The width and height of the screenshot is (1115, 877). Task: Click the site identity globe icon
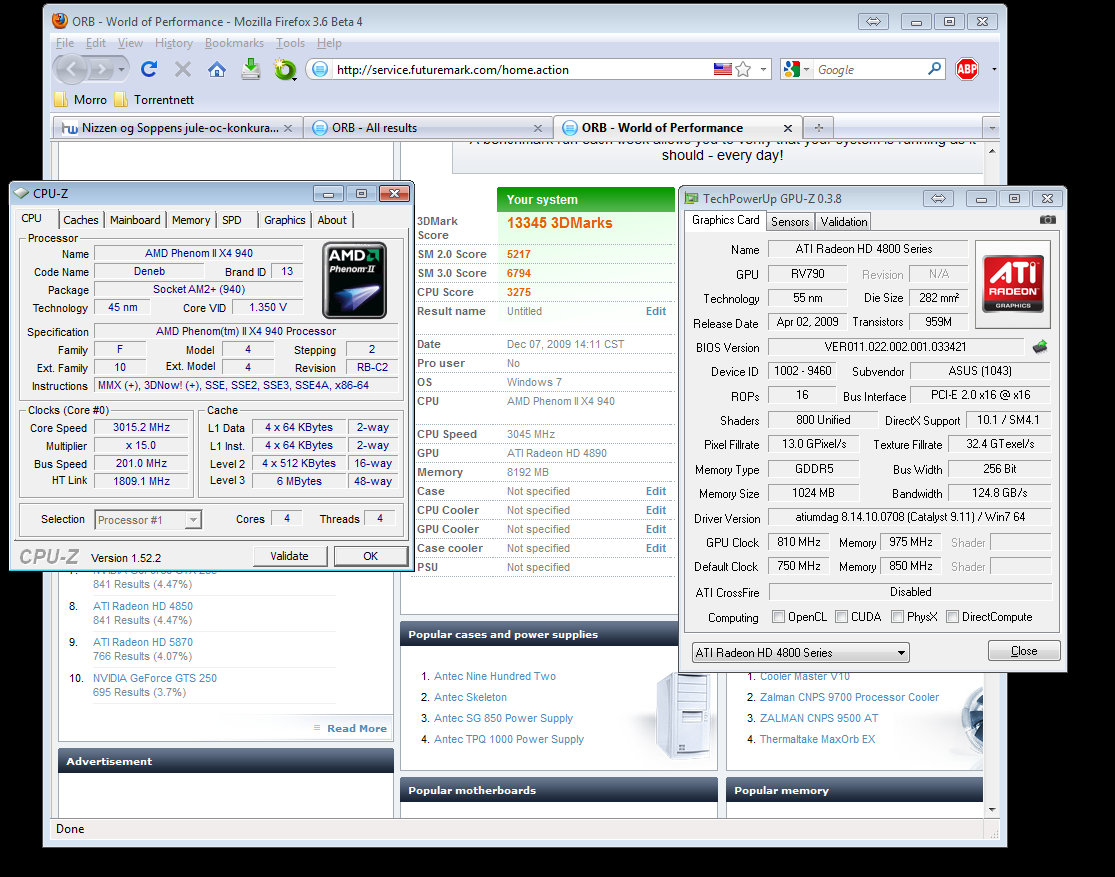coord(321,69)
